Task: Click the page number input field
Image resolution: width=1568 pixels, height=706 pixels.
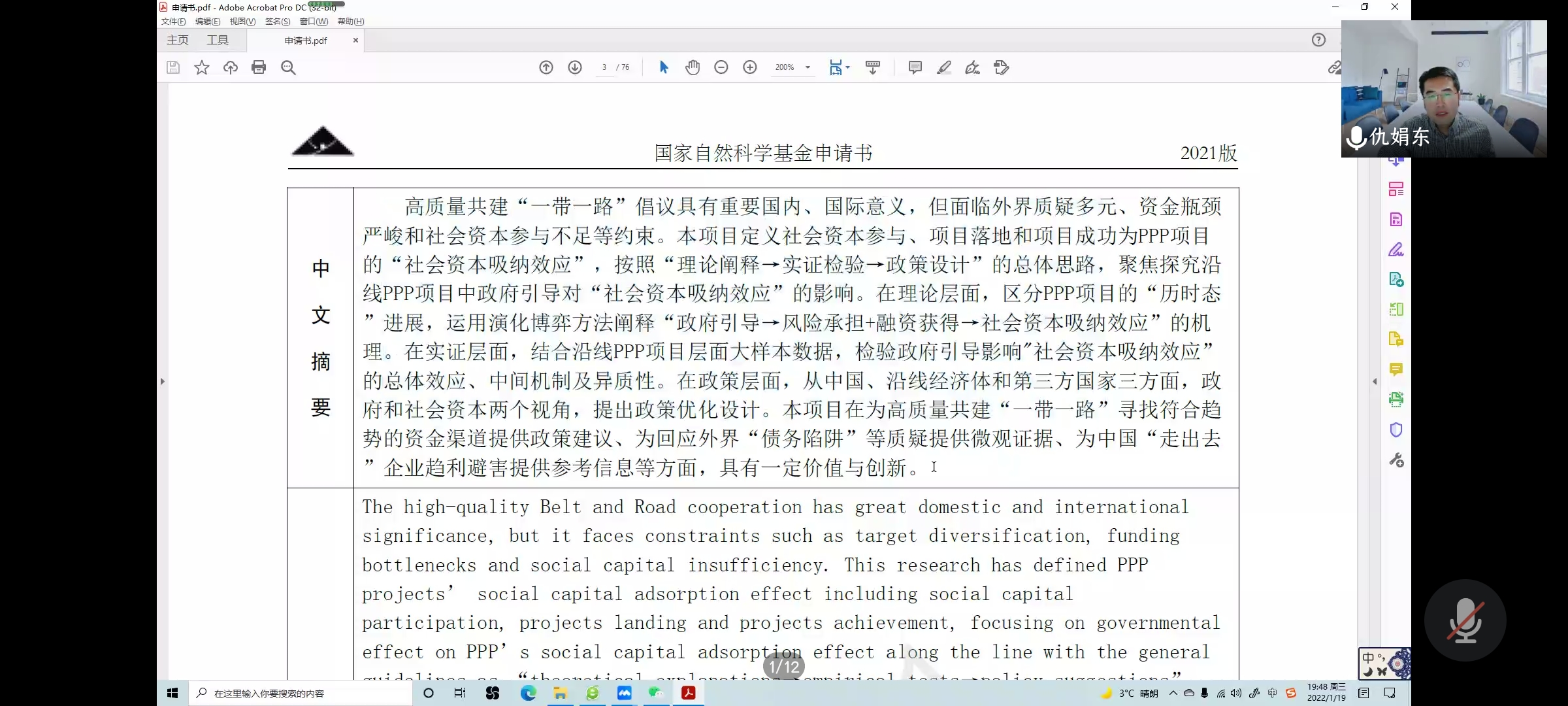Action: (x=604, y=67)
